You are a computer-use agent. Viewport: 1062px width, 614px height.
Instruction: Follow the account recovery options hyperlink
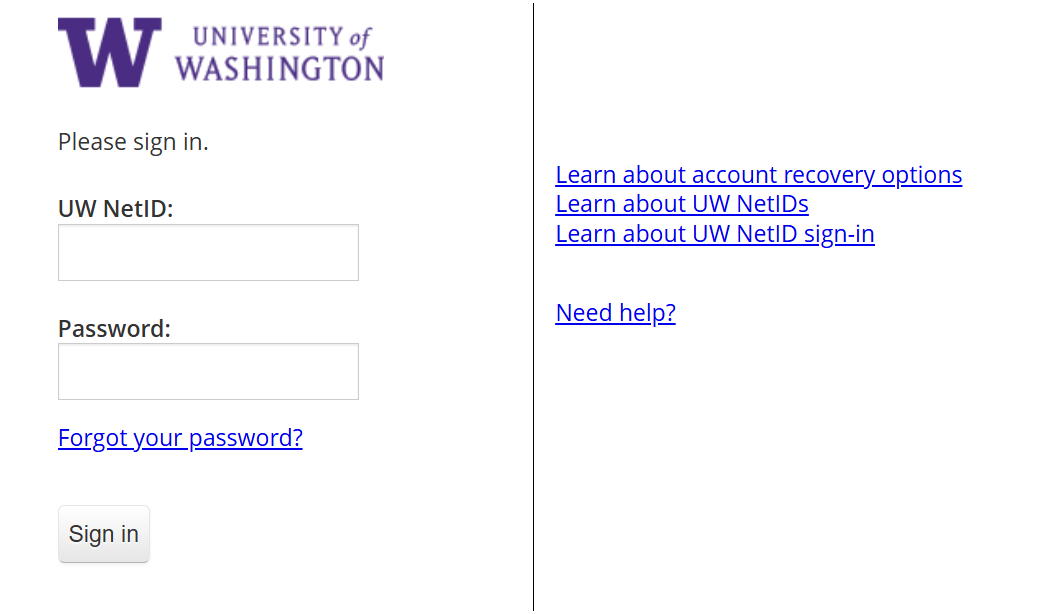(x=758, y=175)
